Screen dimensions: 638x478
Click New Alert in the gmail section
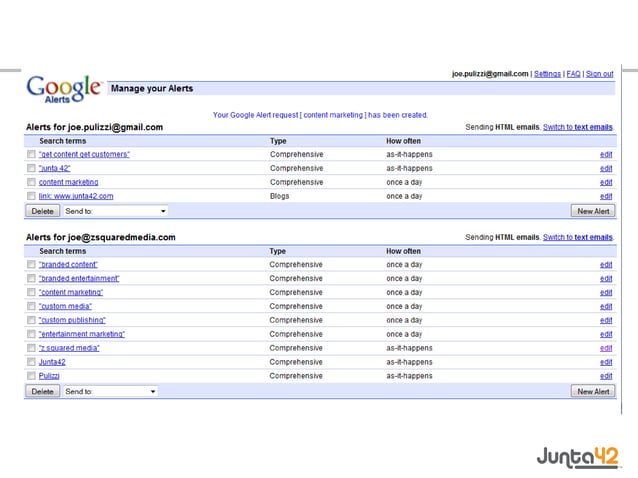[593, 211]
